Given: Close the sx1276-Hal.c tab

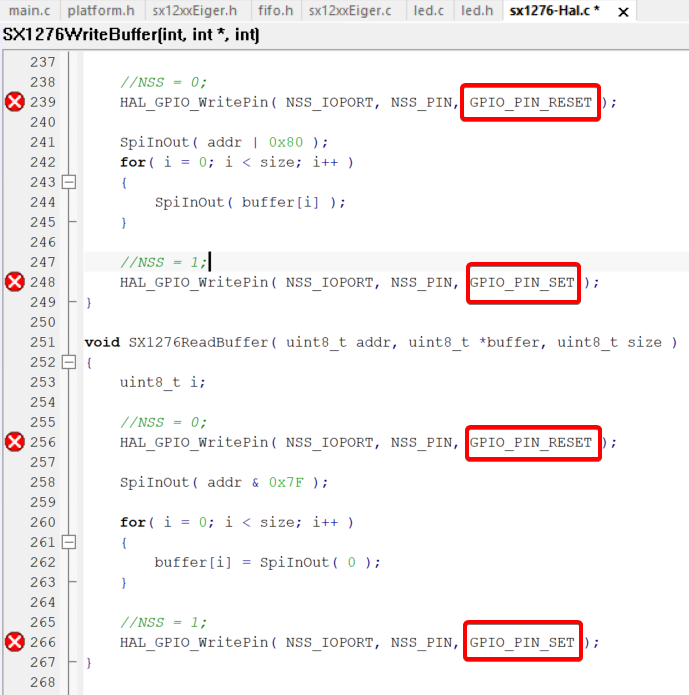Looking at the screenshot, I should tap(623, 12).
